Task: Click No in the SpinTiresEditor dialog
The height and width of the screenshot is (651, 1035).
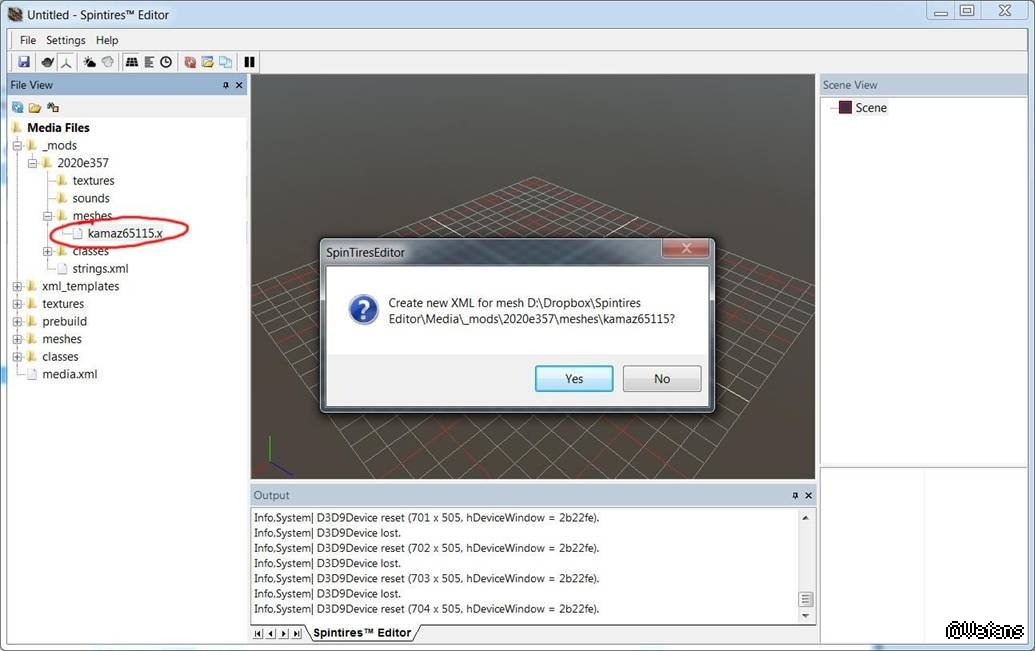Action: pyautogui.click(x=662, y=379)
